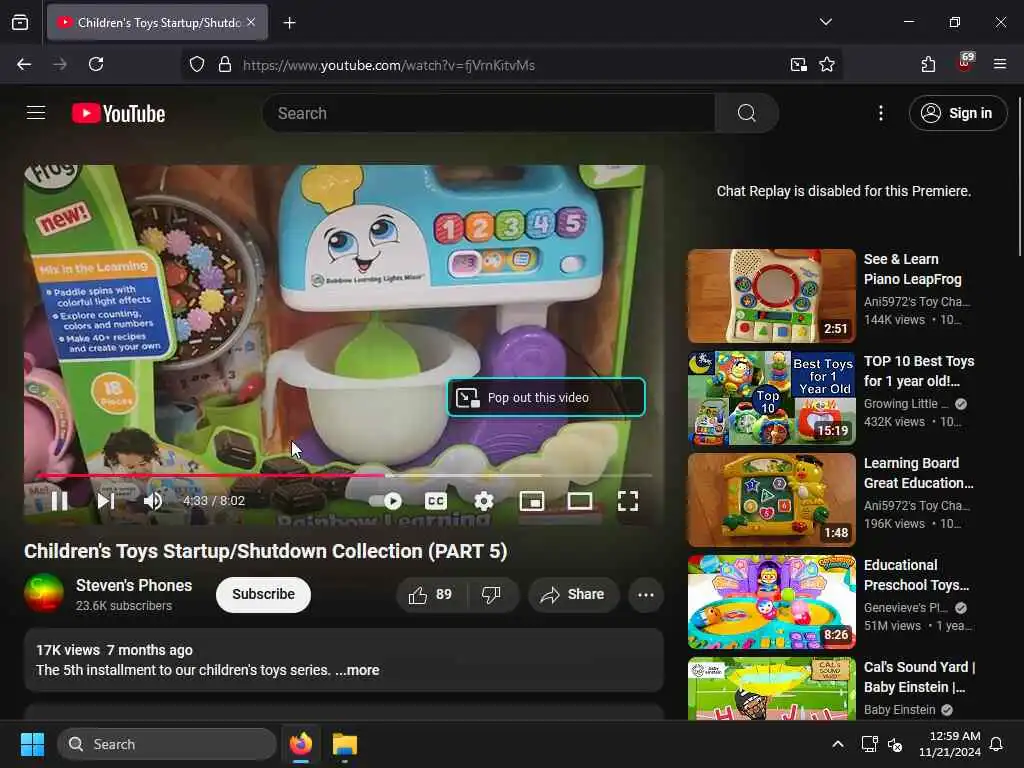Screen dimensions: 1024x768
Task: Open the Steven's Phones channel name
Action: point(134,585)
